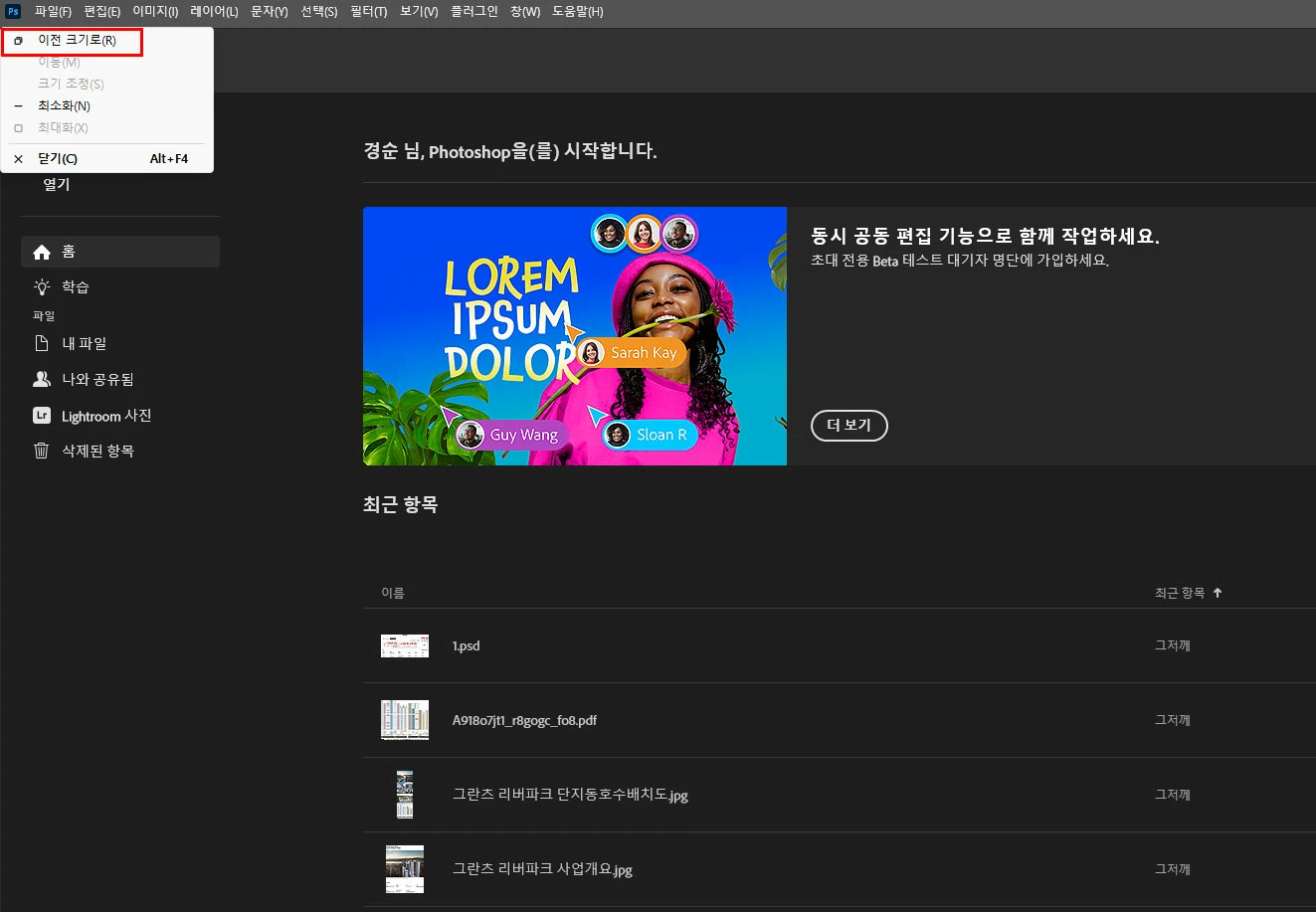Click the minimize dash icon beside 최소화

18,105
